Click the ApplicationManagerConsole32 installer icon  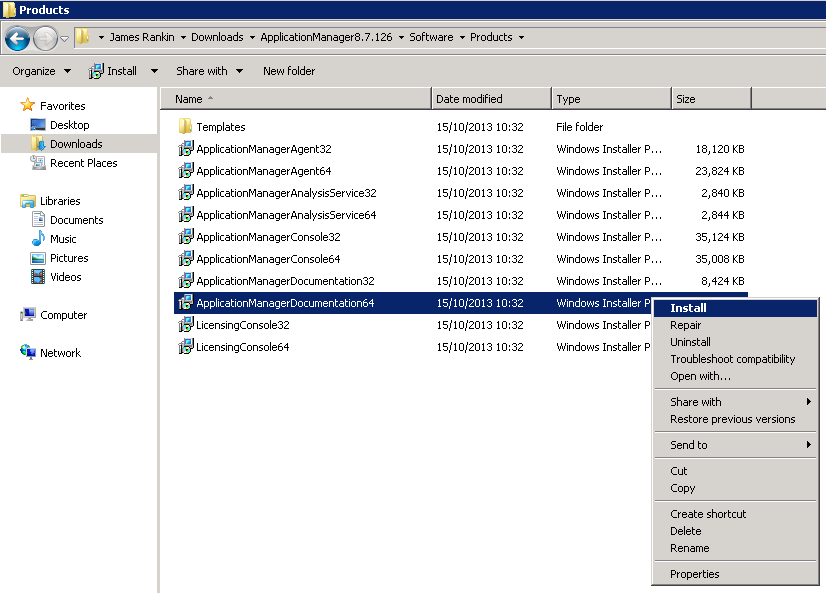pyautogui.click(x=185, y=237)
